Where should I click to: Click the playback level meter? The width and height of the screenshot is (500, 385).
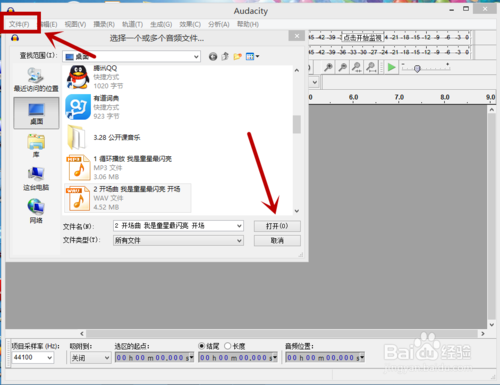coord(389,52)
